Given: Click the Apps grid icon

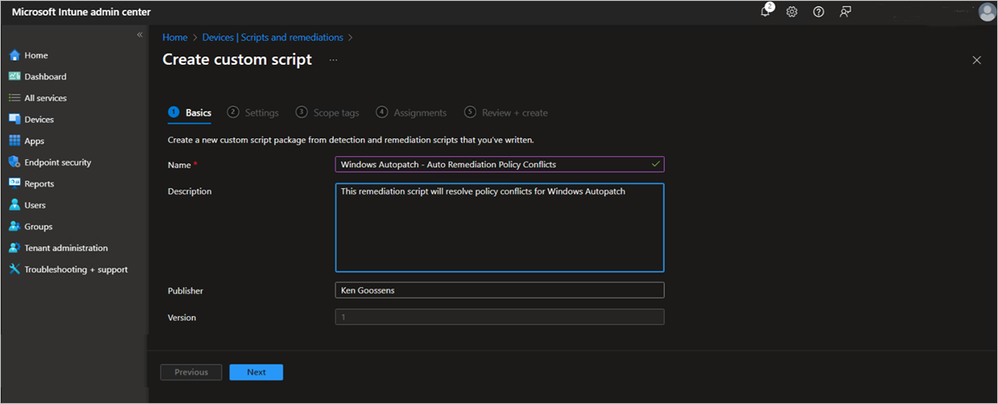Looking at the screenshot, I should pyautogui.click(x=15, y=141).
